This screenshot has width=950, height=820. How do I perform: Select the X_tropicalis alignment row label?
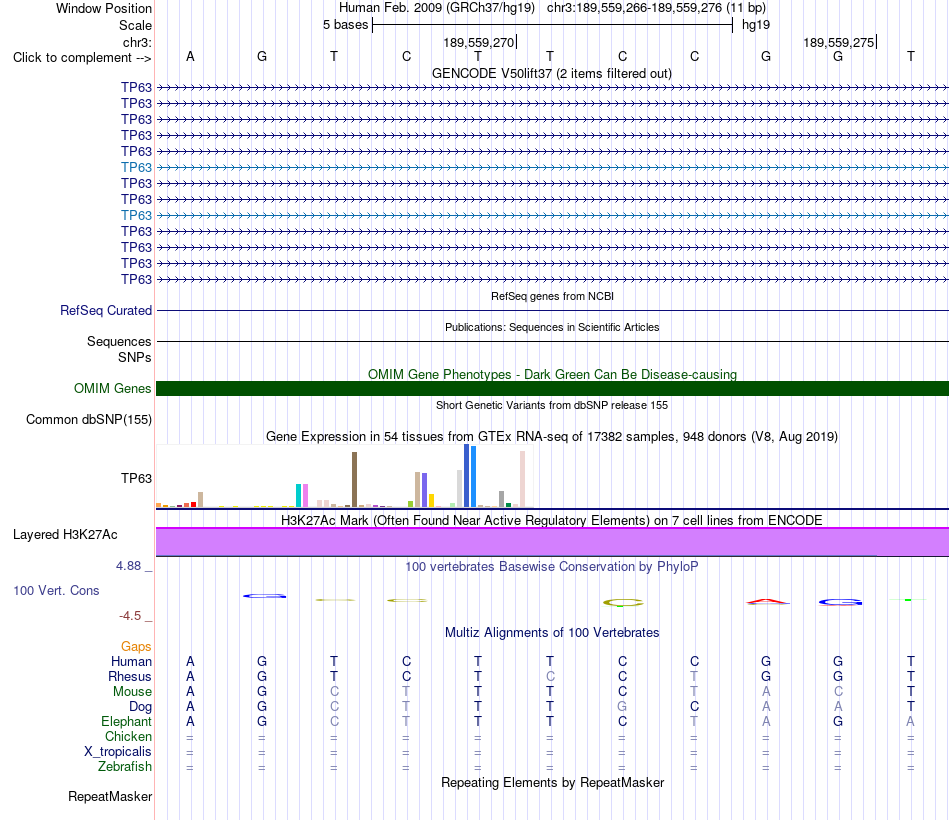[x=118, y=752]
